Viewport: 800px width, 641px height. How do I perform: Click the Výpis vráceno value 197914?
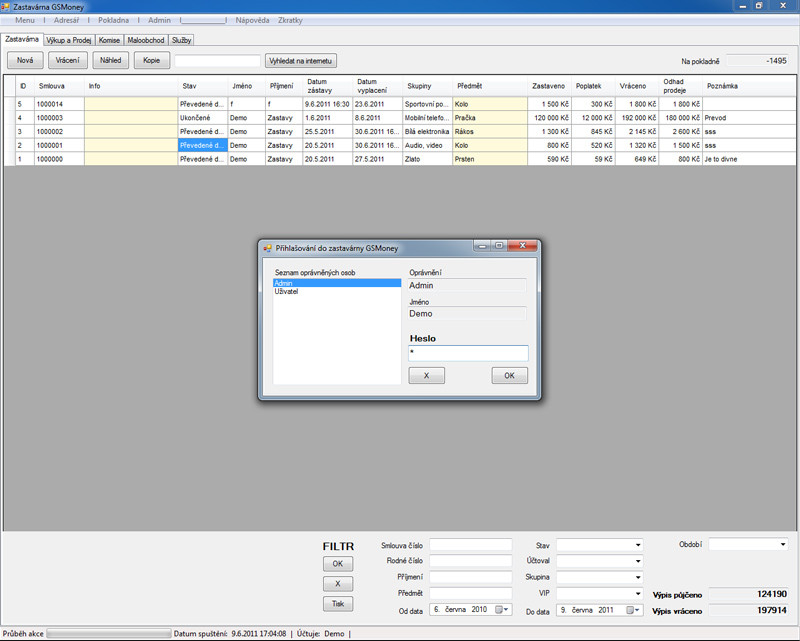pos(748,610)
